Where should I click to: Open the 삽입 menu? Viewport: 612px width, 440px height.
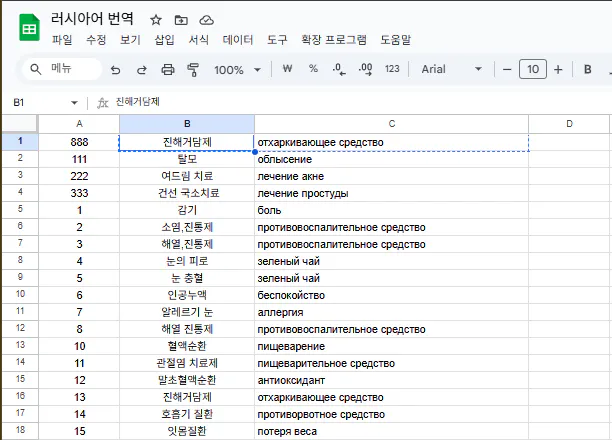coord(164,39)
